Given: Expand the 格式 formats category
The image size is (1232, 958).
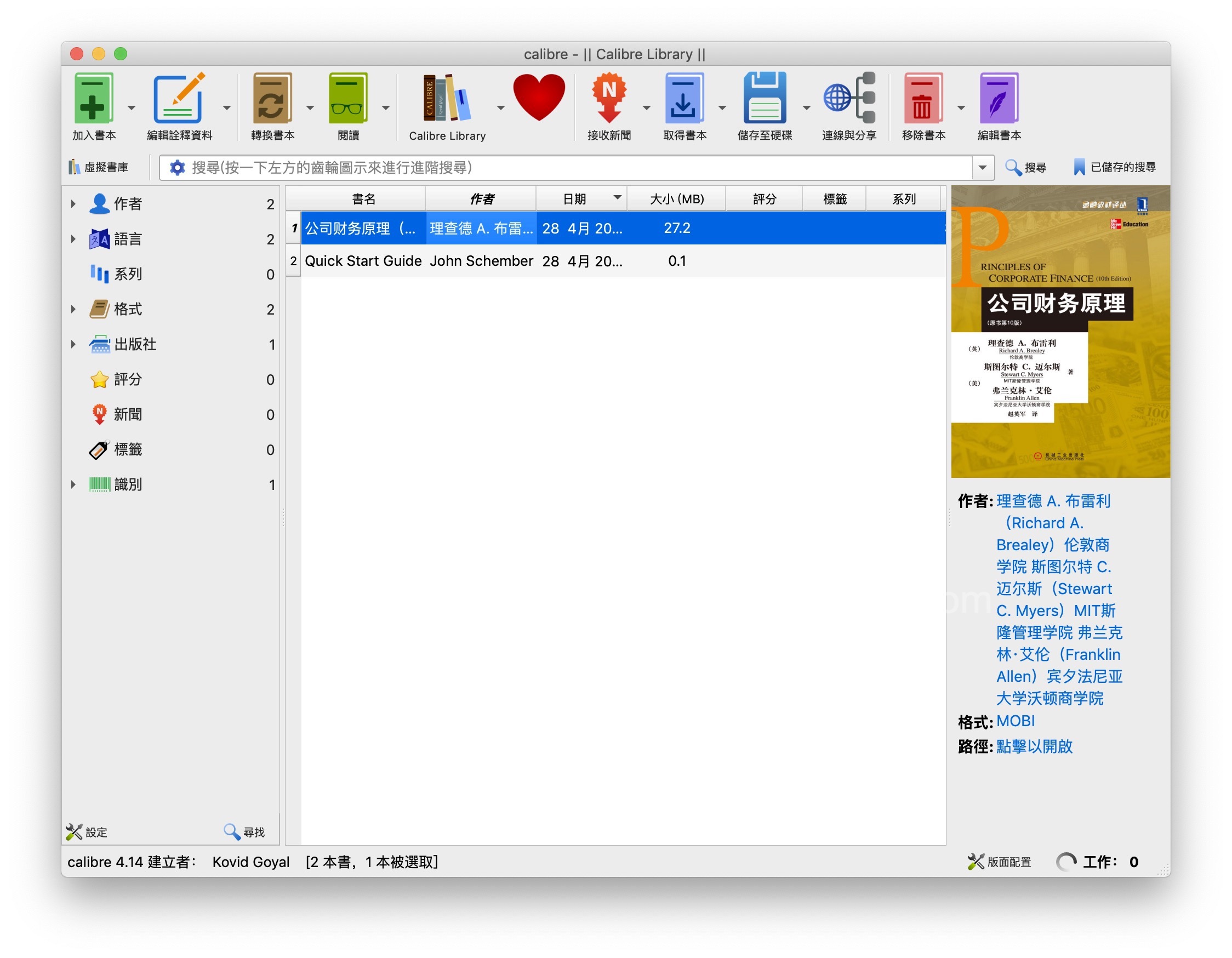Looking at the screenshot, I should tap(73, 309).
